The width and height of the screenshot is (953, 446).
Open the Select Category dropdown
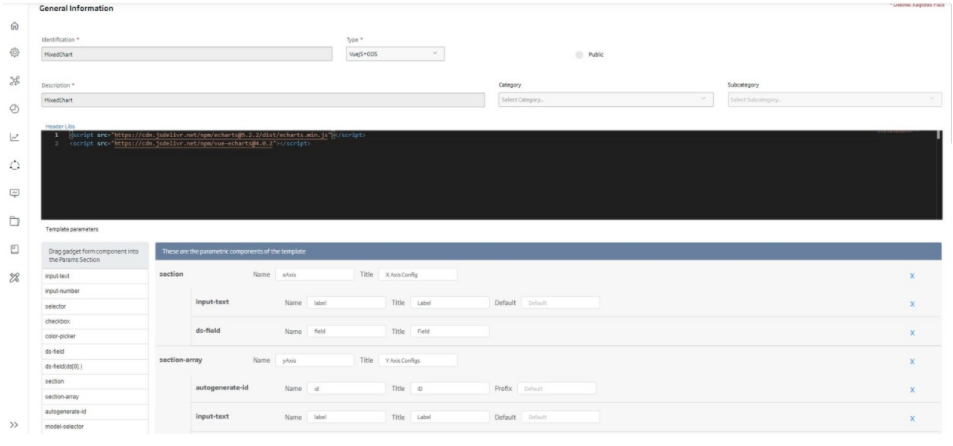pos(606,100)
